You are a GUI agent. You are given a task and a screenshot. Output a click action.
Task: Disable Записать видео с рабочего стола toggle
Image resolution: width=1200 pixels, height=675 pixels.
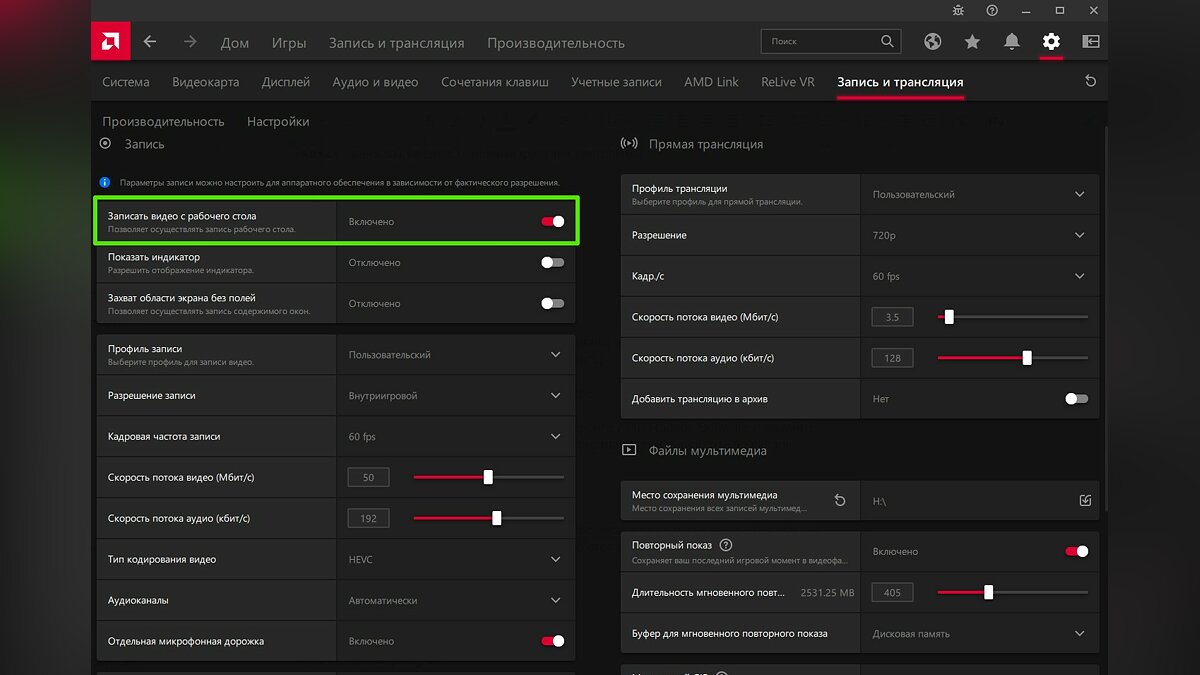[x=552, y=222]
